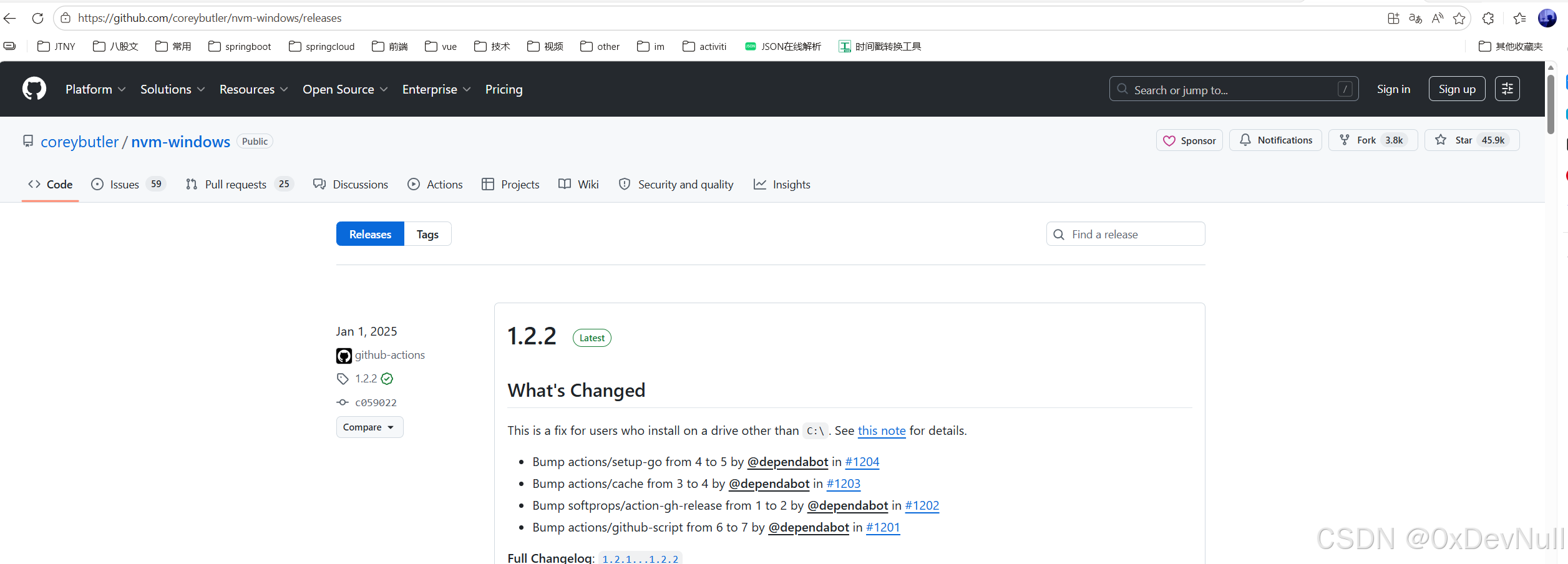Image resolution: width=1568 pixels, height=564 pixels.
Task: Click the browser address bar URL
Action: [x=210, y=18]
